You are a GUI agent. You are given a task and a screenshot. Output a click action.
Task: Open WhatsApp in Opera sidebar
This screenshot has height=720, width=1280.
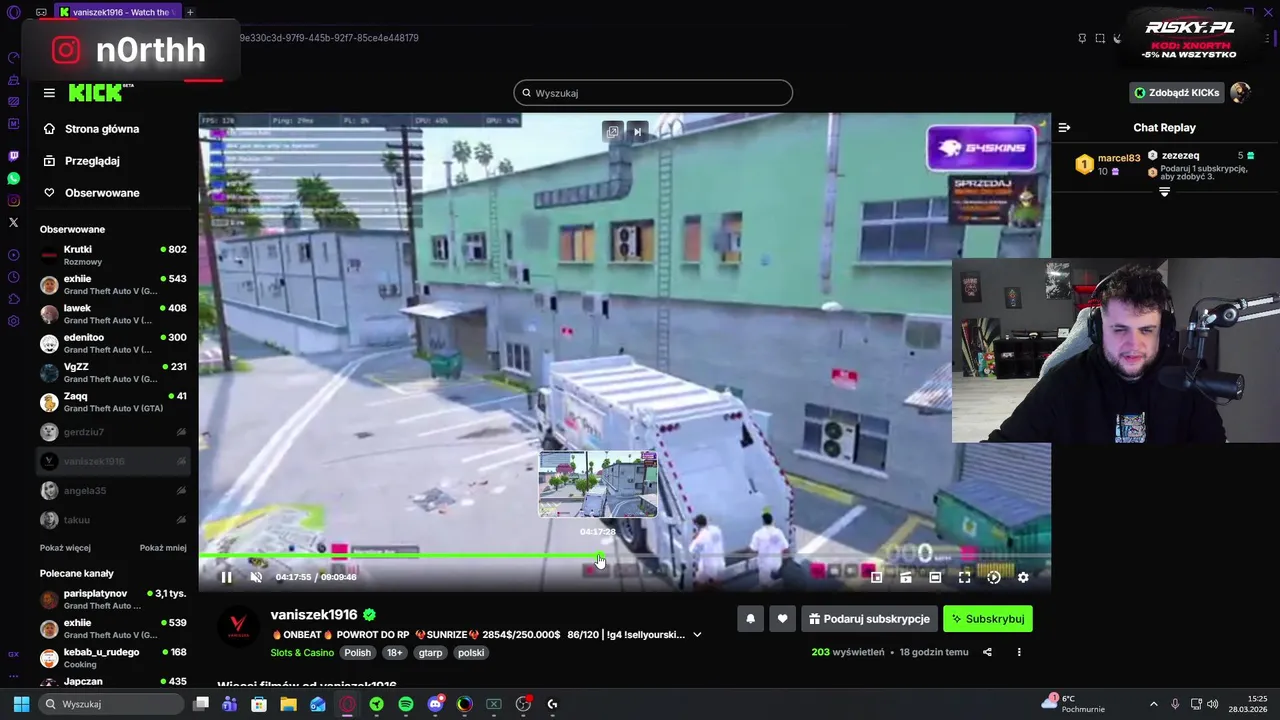click(x=13, y=178)
